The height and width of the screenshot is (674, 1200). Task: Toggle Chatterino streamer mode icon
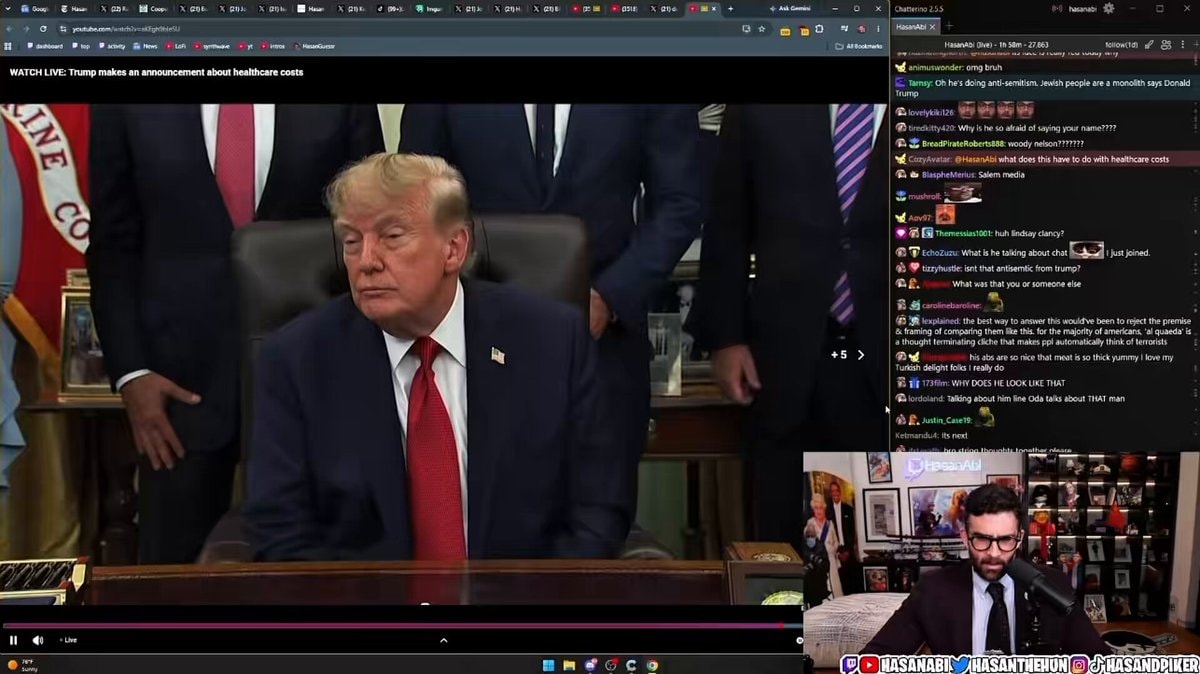[1057, 8]
